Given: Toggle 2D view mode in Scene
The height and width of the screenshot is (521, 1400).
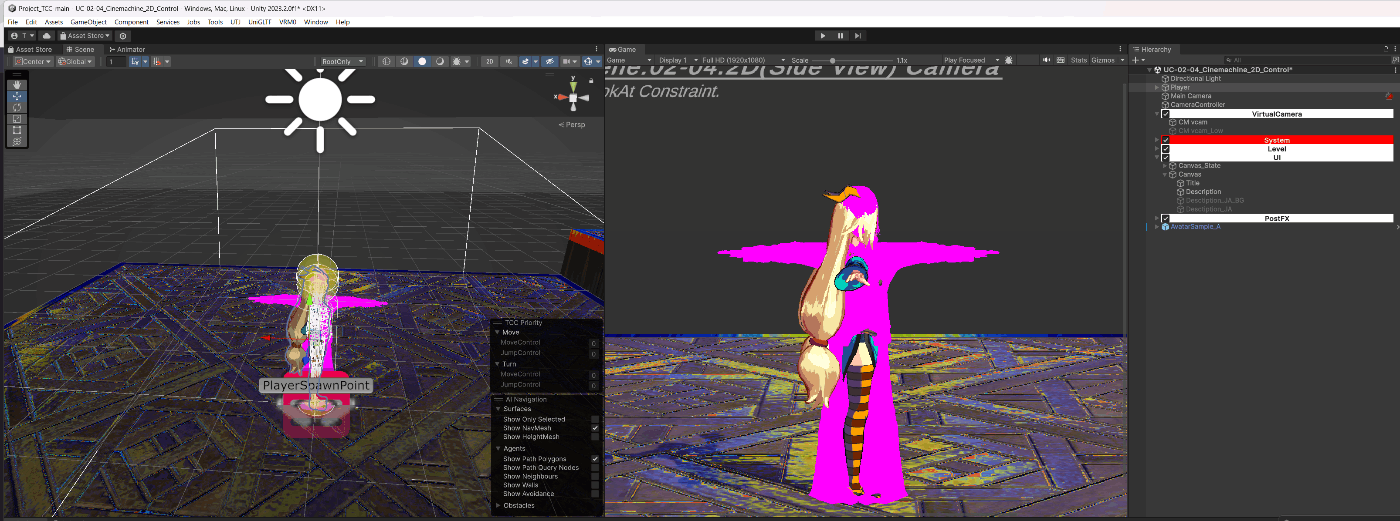Looking at the screenshot, I should click(x=490, y=61).
